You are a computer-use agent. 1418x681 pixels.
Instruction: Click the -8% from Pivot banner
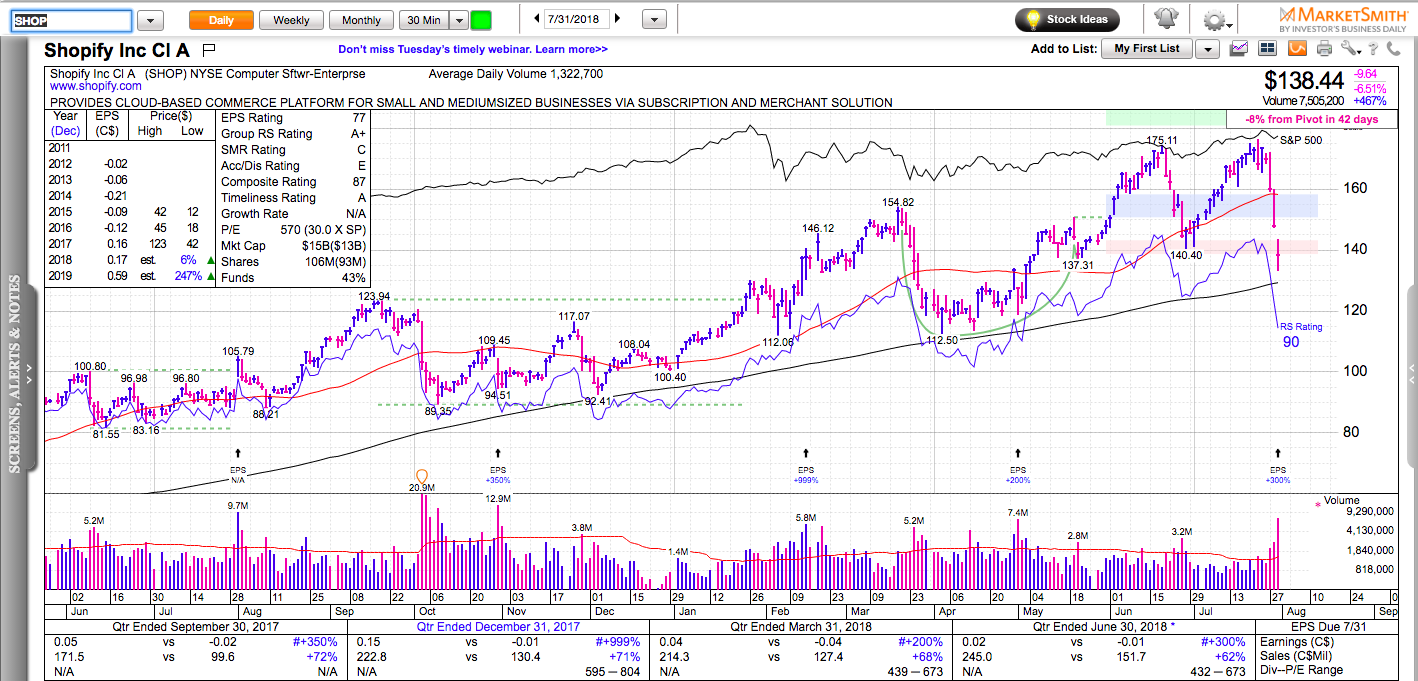click(1311, 119)
